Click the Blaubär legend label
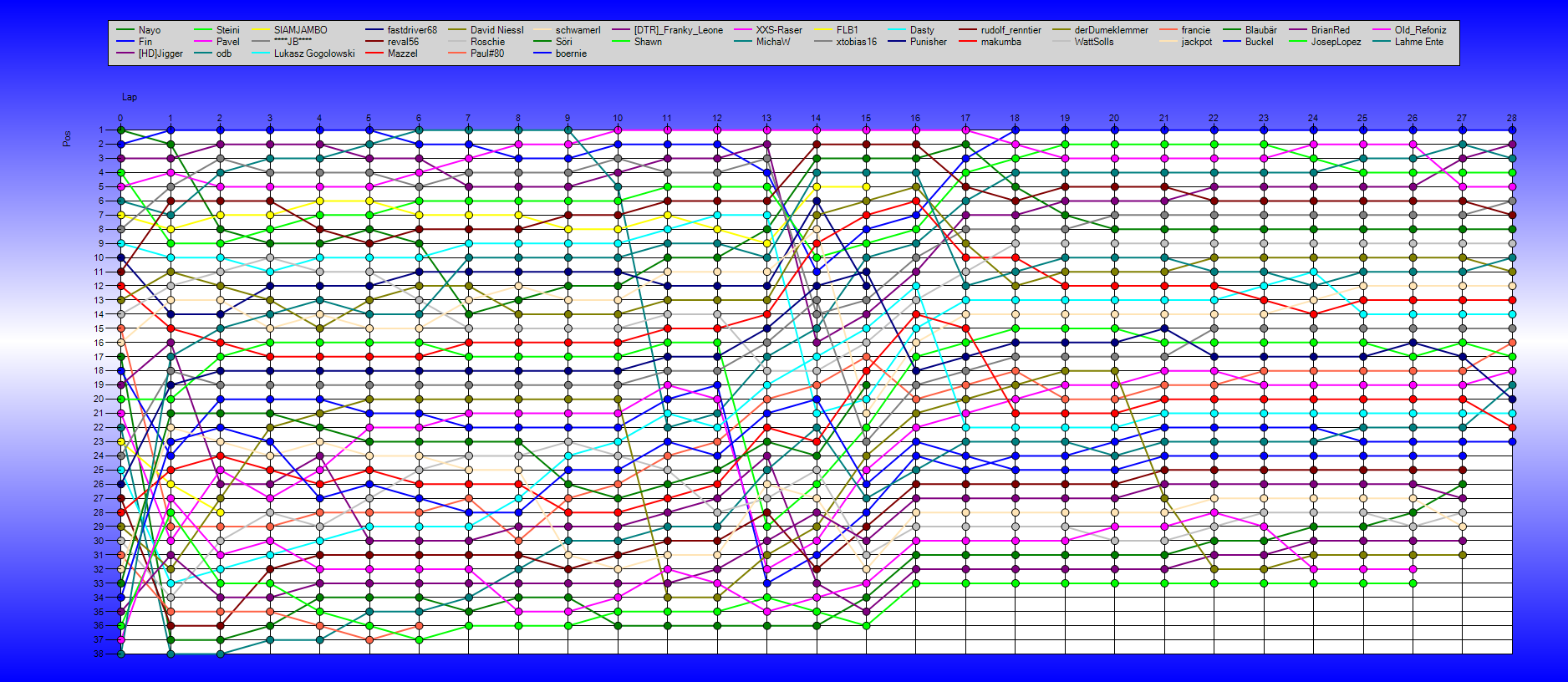 [x=1260, y=30]
